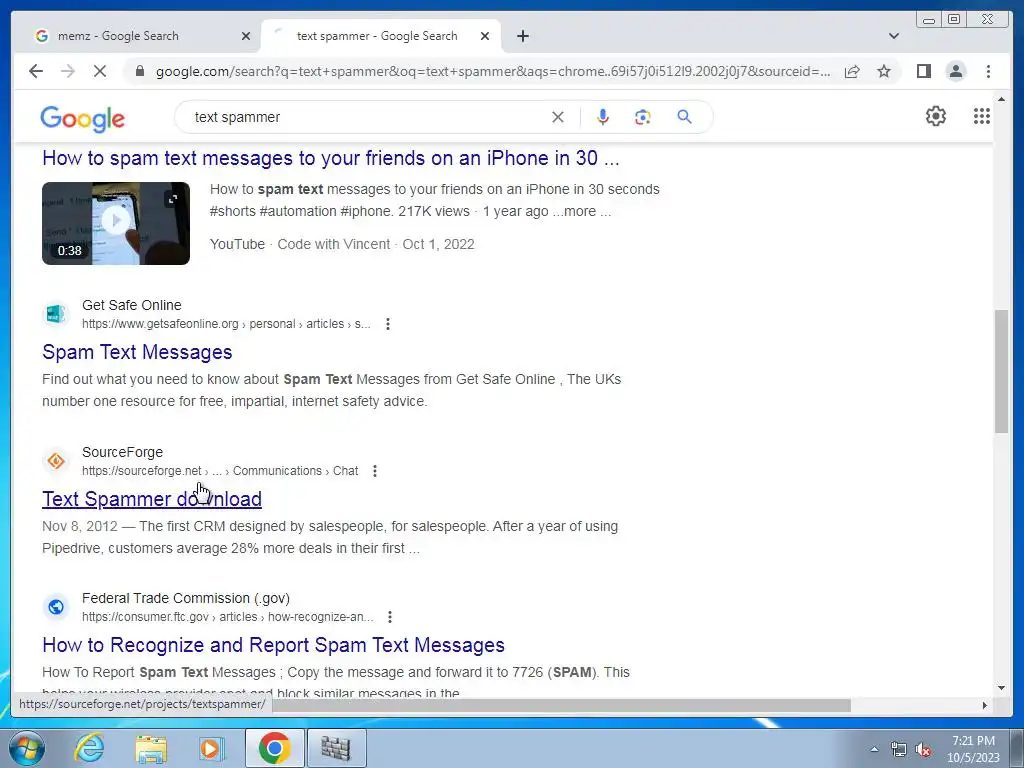Open Windows Media Player from taskbar
Viewport: 1024px width, 768px height.
coord(211,748)
